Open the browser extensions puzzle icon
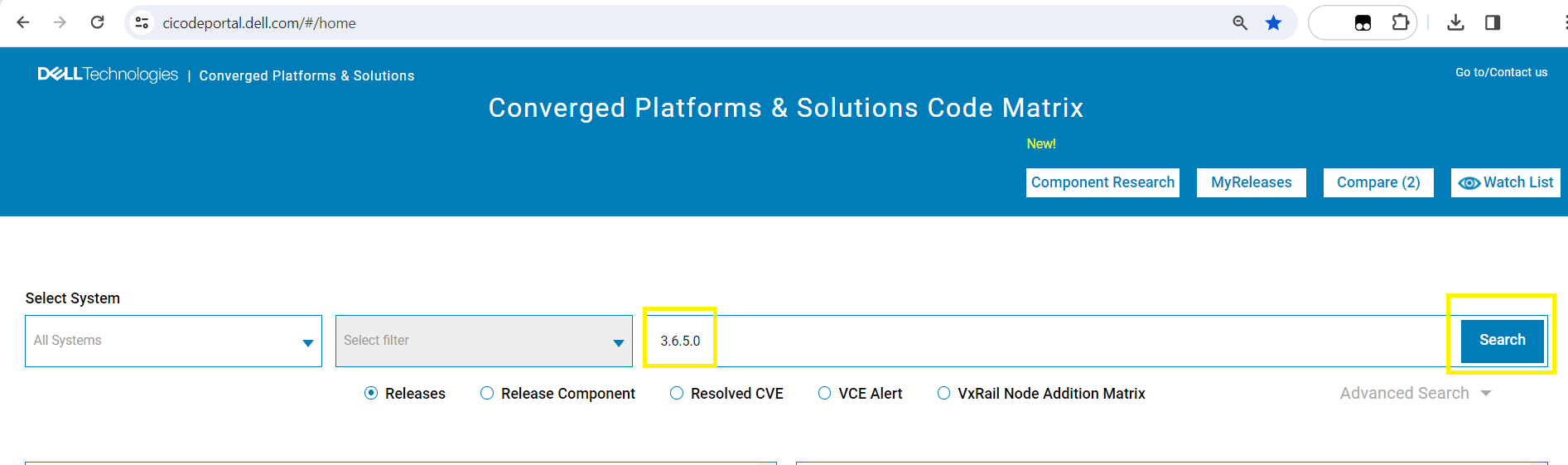This screenshot has width=1568, height=465. [x=1401, y=22]
